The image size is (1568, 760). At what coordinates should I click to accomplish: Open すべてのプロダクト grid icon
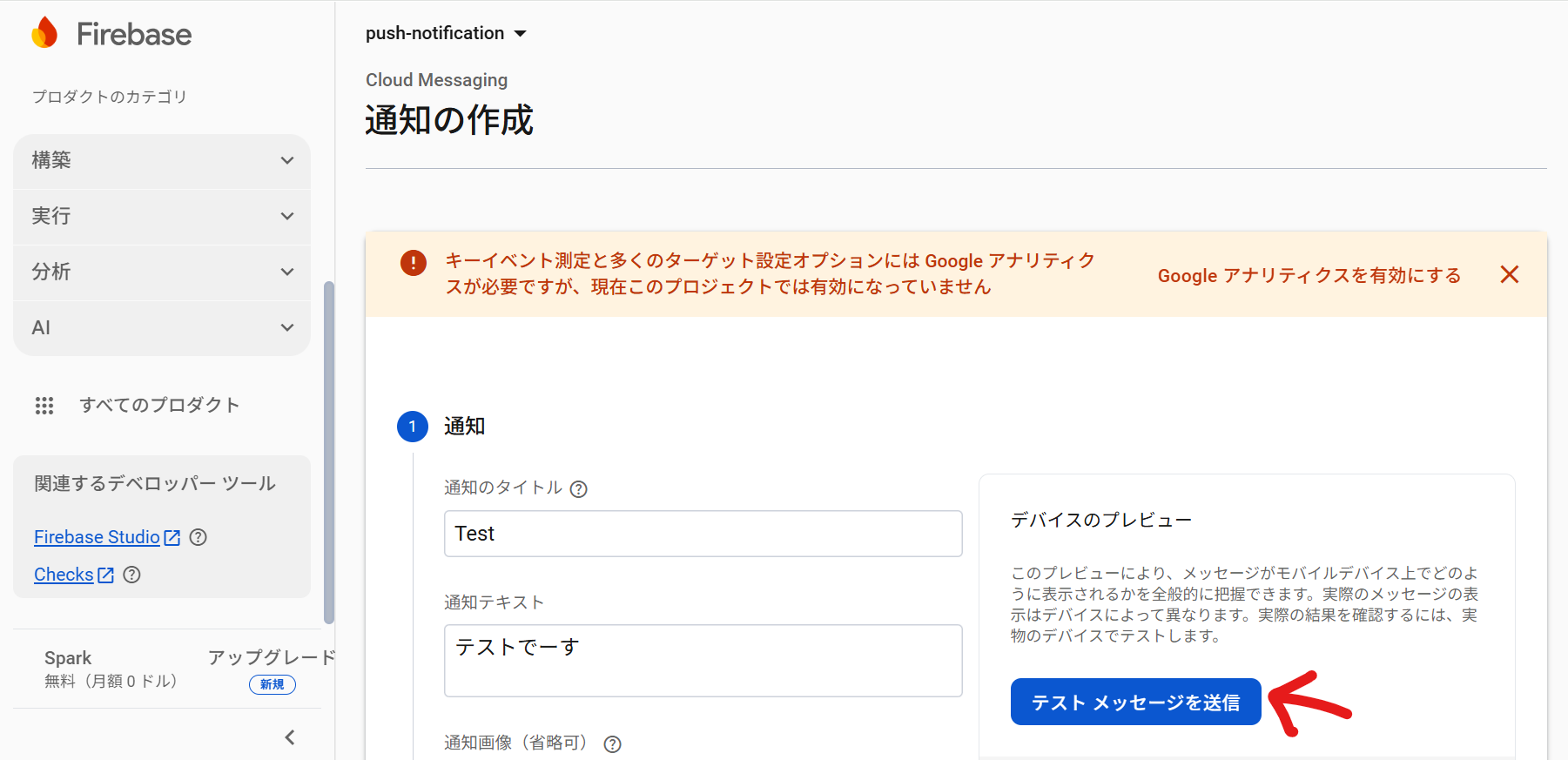[x=44, y=405]
